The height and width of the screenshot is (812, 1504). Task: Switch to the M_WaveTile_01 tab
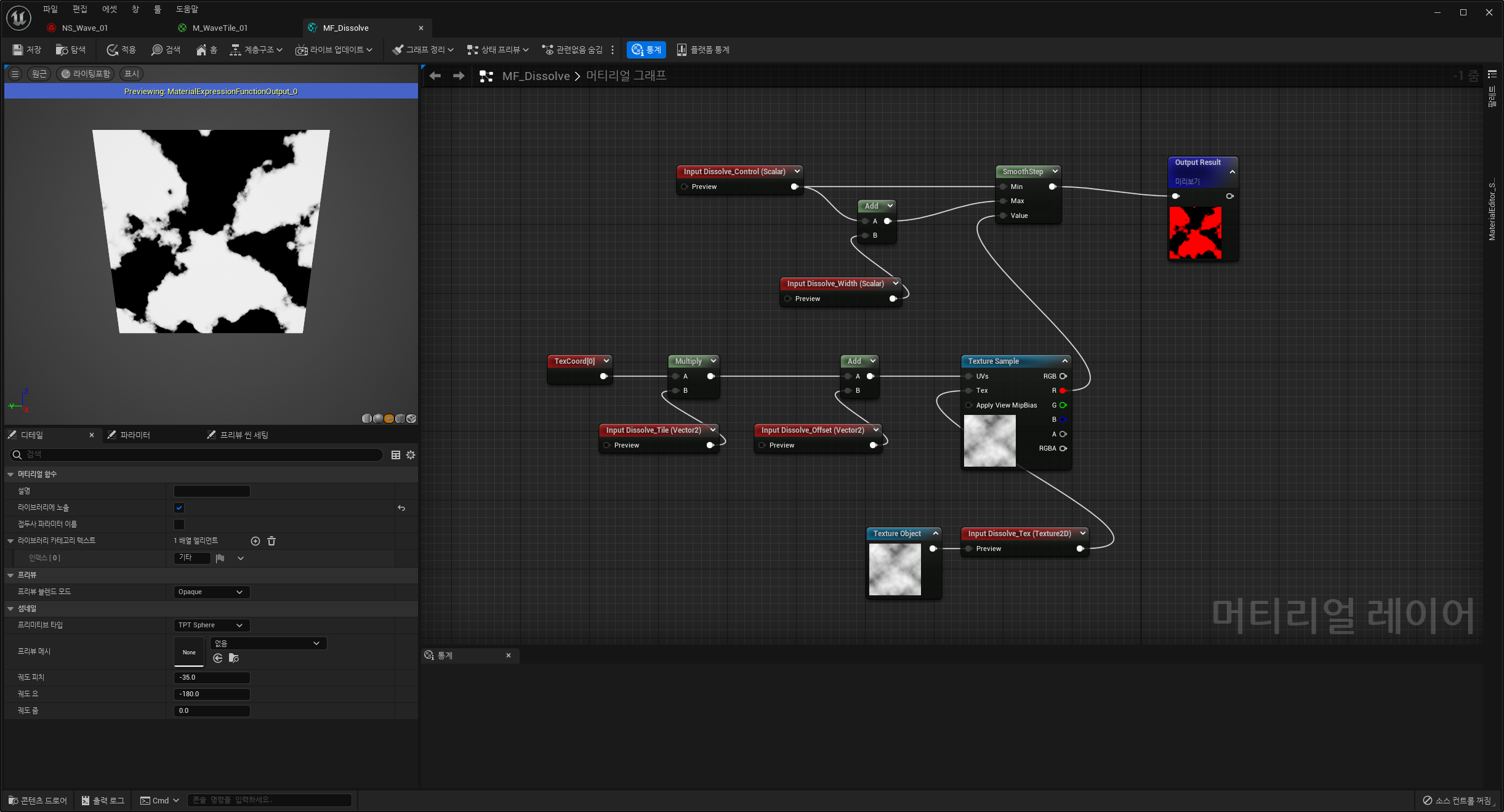point(220,28)
